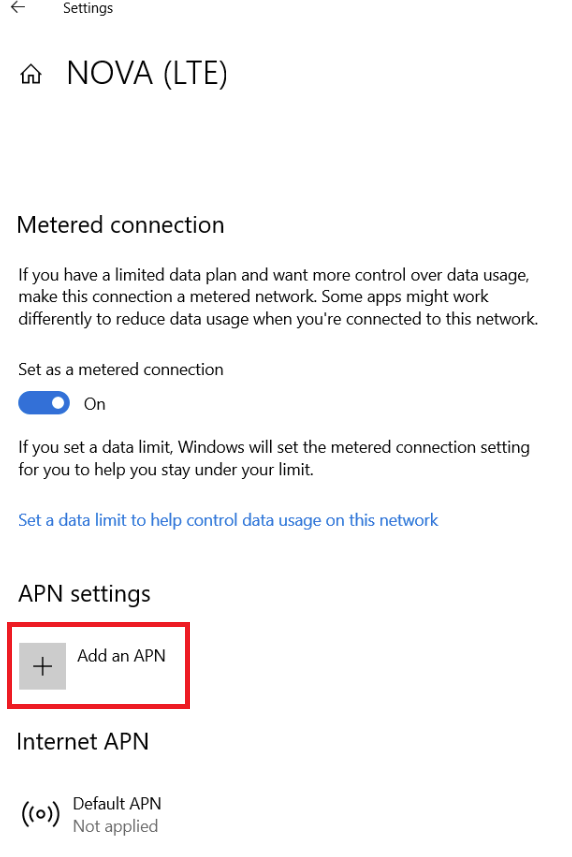
Task: Click the Internet APN section heading
Action: click(83, 742)
